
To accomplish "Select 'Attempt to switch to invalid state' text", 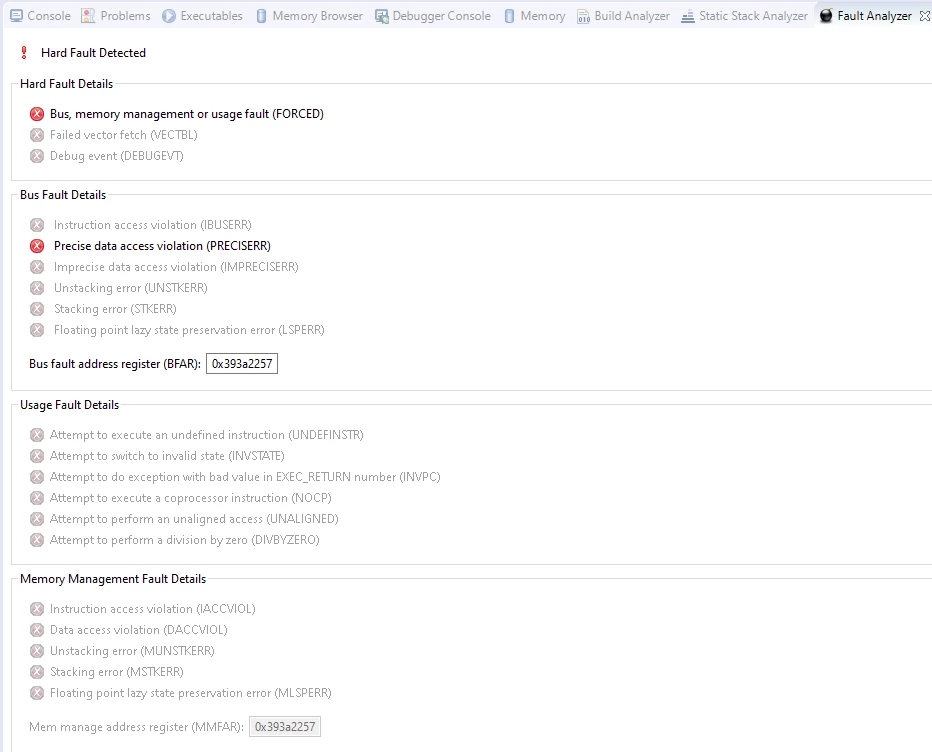I will (x=137, y=456).
